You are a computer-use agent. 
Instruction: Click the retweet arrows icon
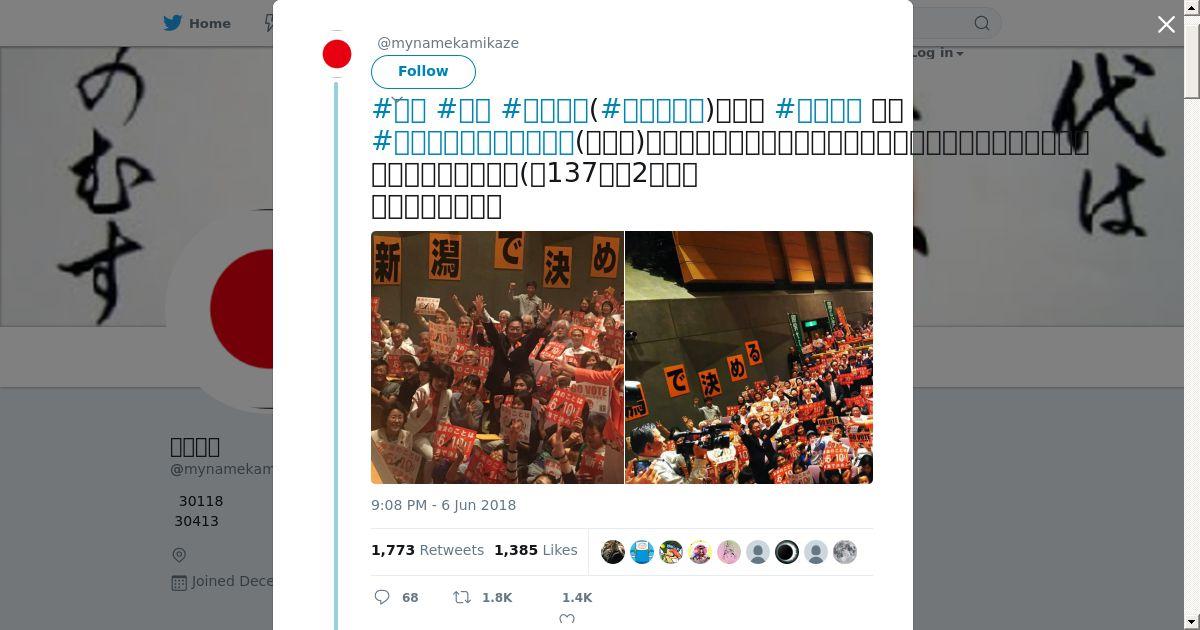click(x=462, y=597)
